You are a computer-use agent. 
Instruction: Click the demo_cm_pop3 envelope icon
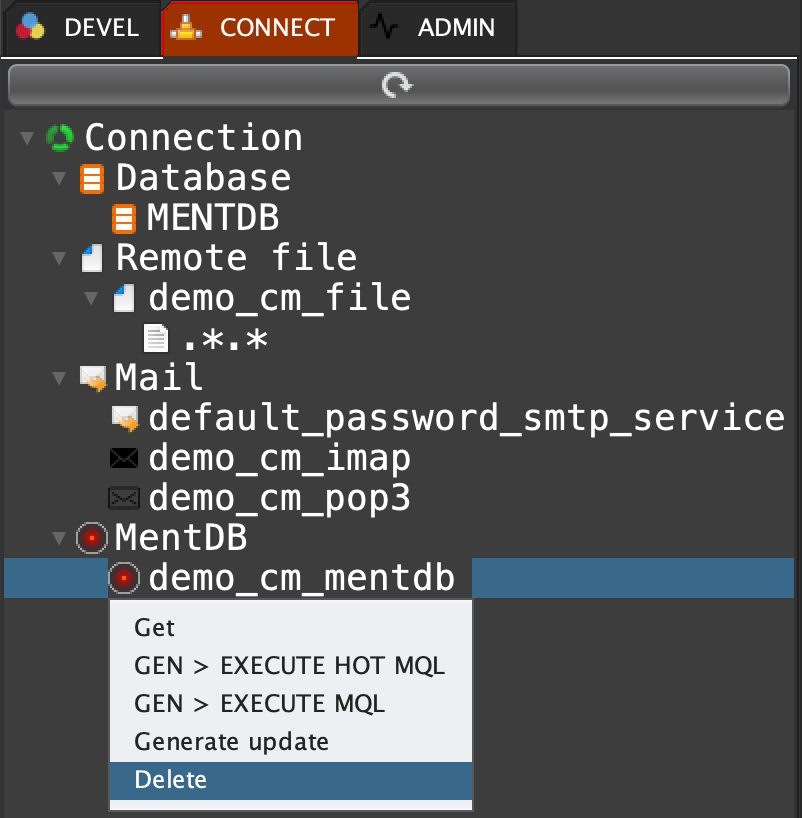coord(124,498)
